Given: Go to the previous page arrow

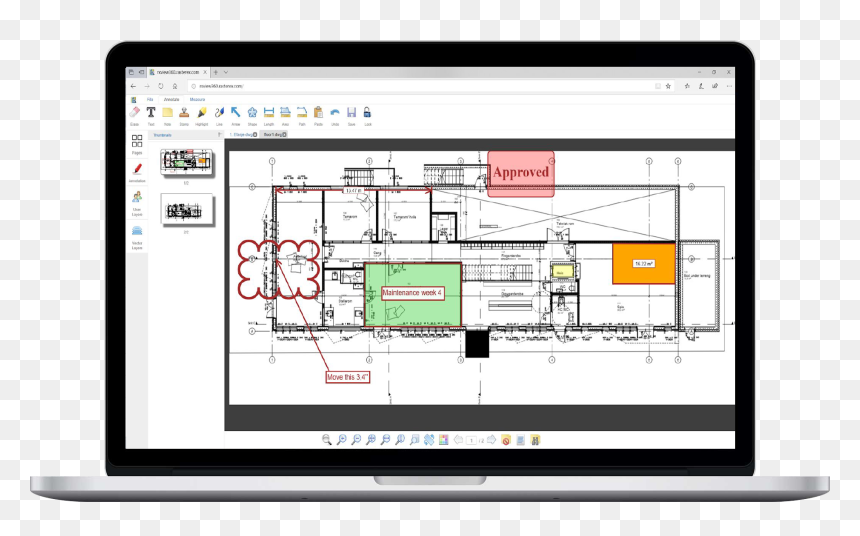Looking at the screenshot, I should coord(459,439).
